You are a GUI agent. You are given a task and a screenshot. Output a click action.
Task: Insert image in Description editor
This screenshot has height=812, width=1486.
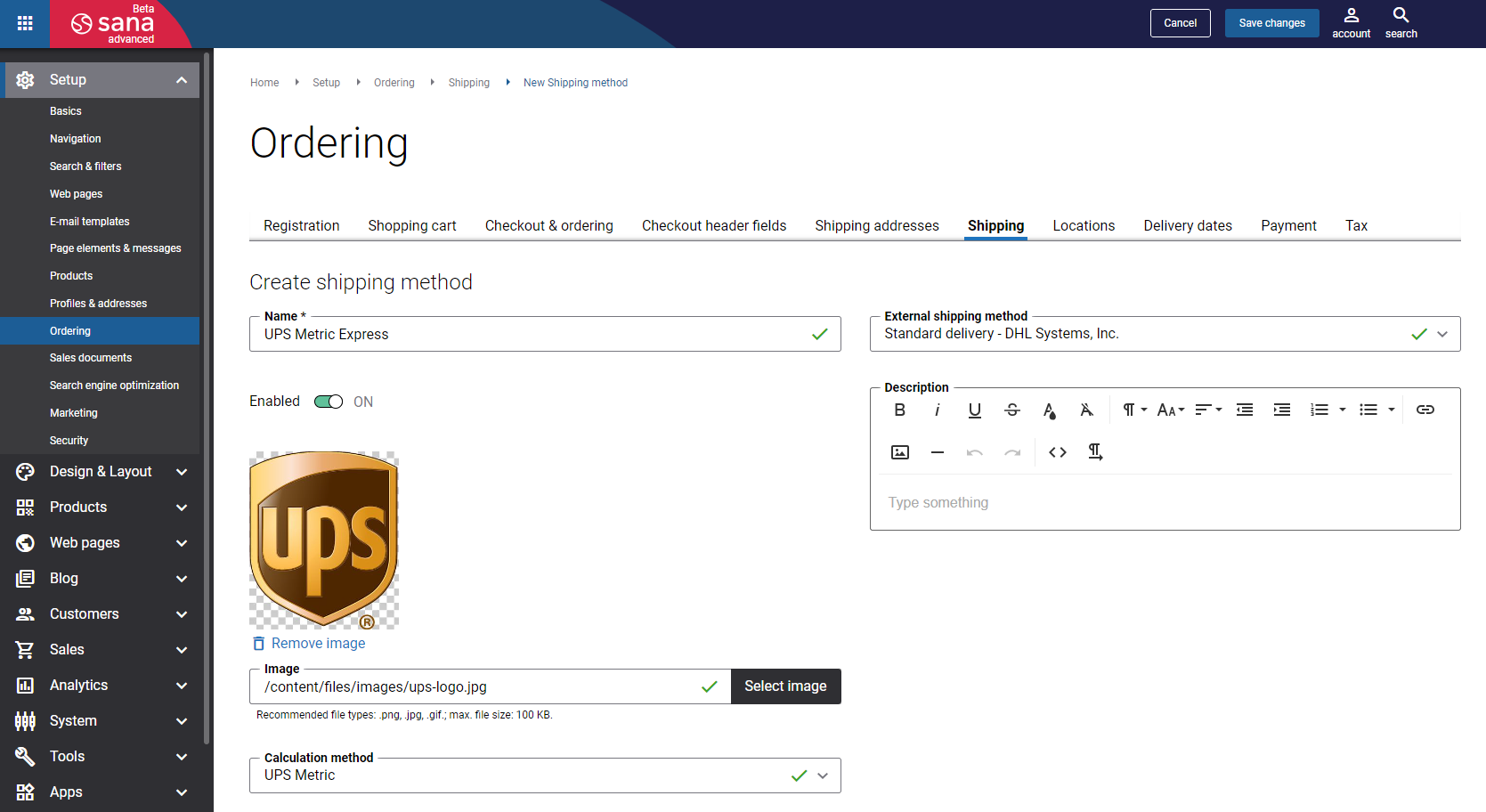900,452
